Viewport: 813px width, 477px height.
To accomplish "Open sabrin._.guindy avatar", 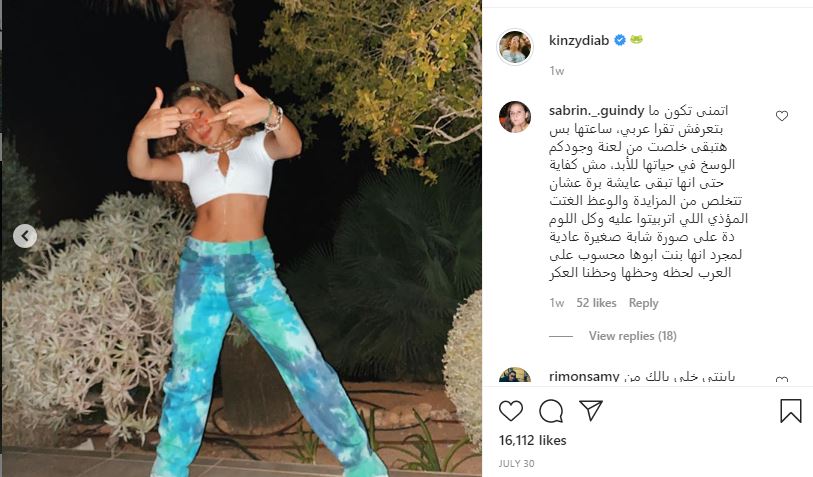I will click(515, 117).
